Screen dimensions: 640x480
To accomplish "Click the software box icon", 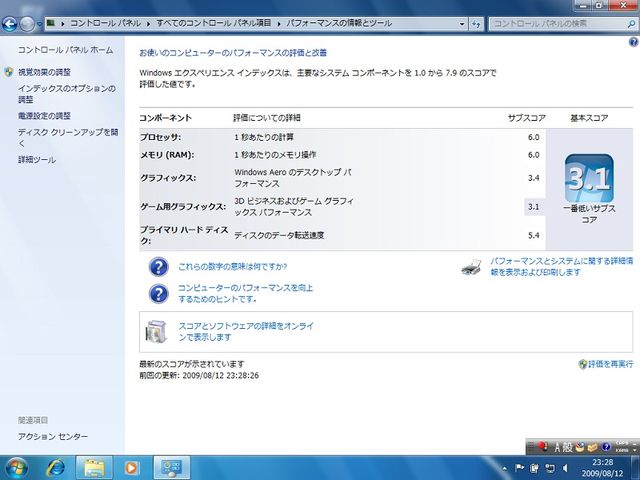I will [157, 331].
